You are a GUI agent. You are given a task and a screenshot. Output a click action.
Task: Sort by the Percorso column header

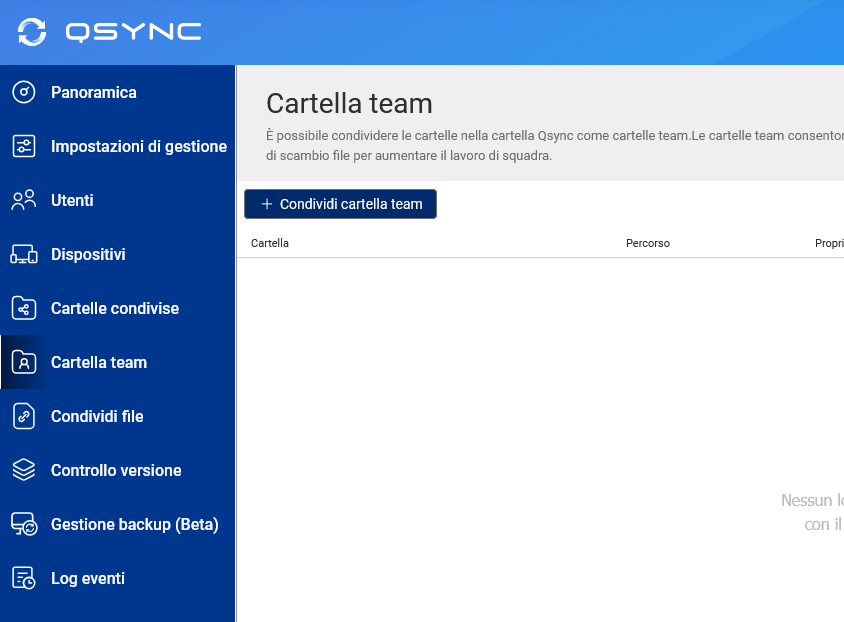point(647,243)
